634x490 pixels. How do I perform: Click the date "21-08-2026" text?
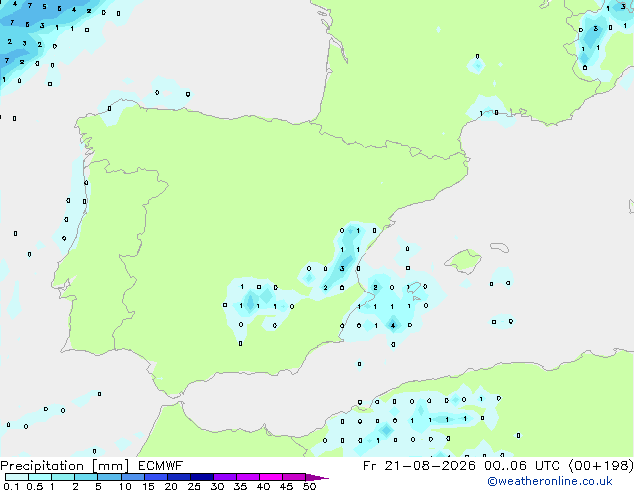[430, 466]
